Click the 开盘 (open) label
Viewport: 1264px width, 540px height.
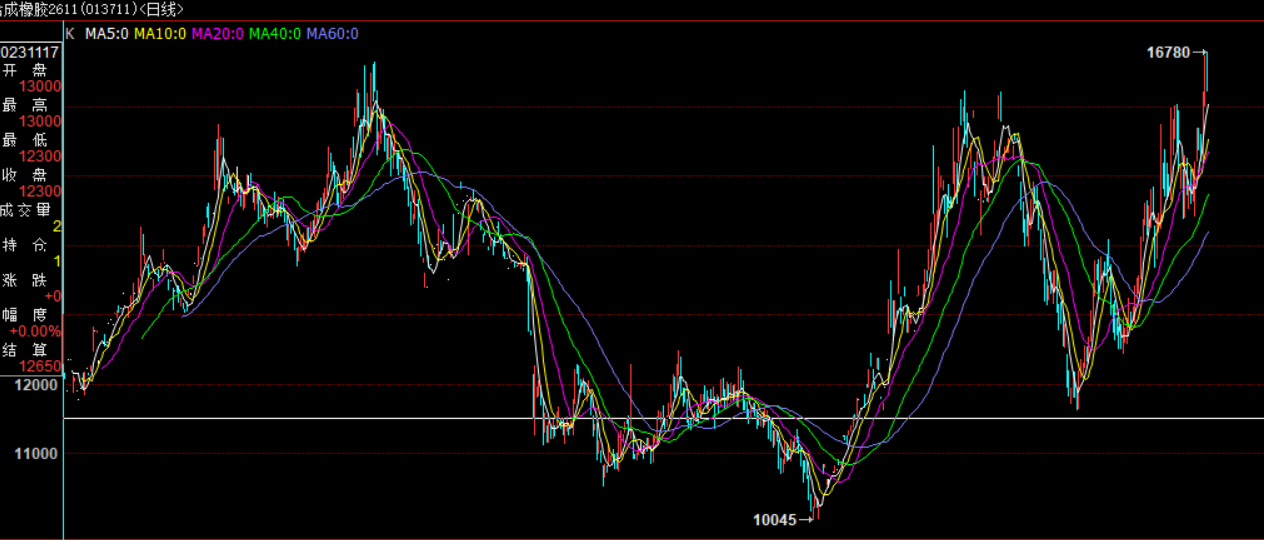pos(25,70)
